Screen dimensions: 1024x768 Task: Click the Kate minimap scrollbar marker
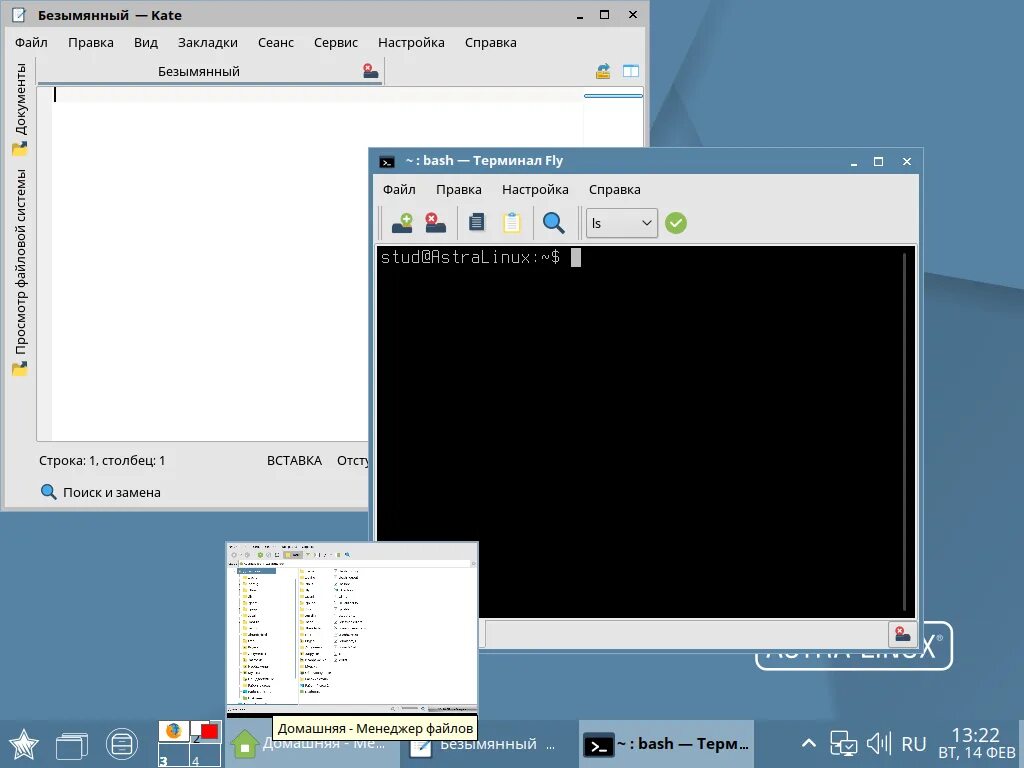pos(613,96)
